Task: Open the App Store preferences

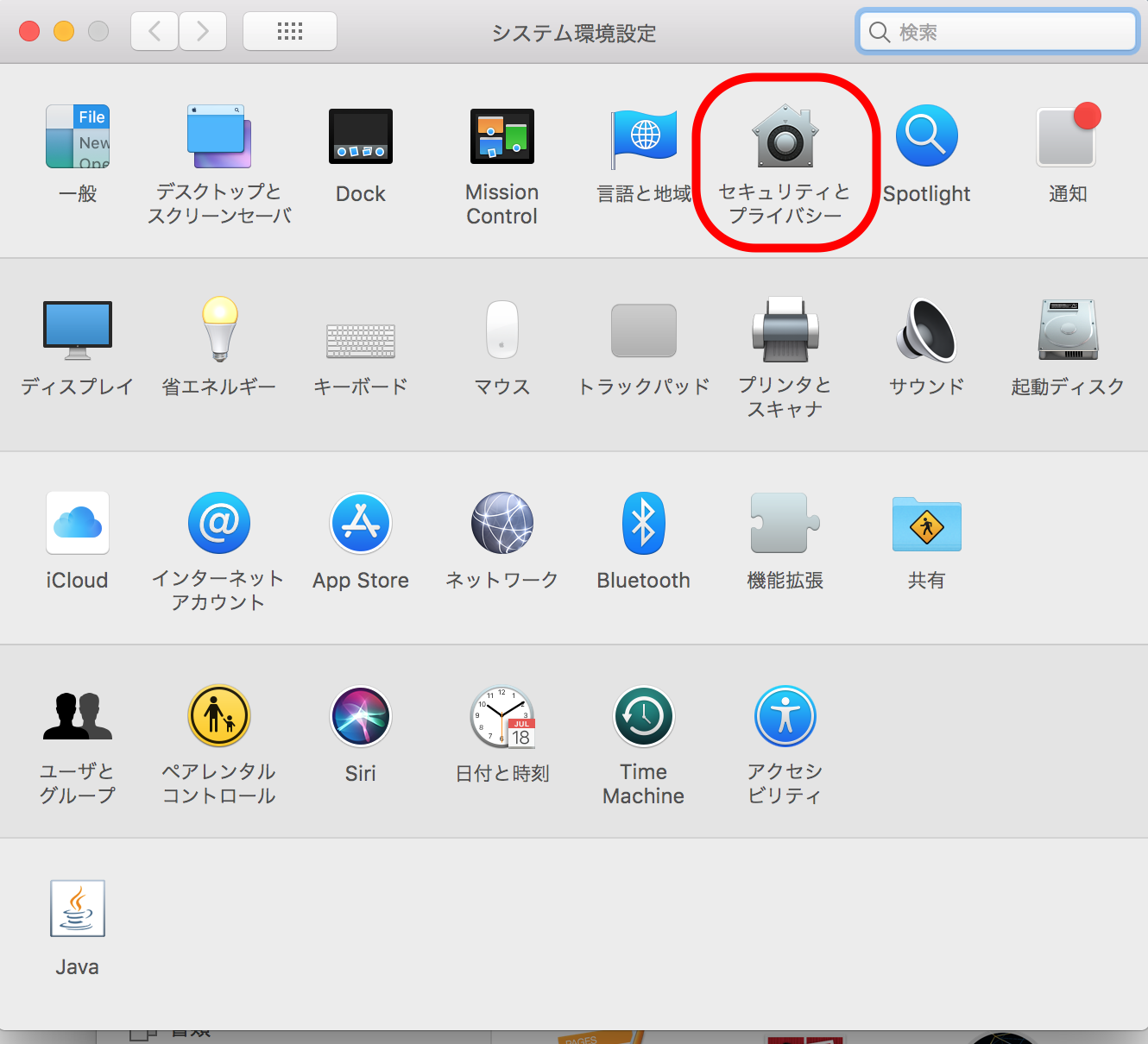Action: (x=361, y=524)
